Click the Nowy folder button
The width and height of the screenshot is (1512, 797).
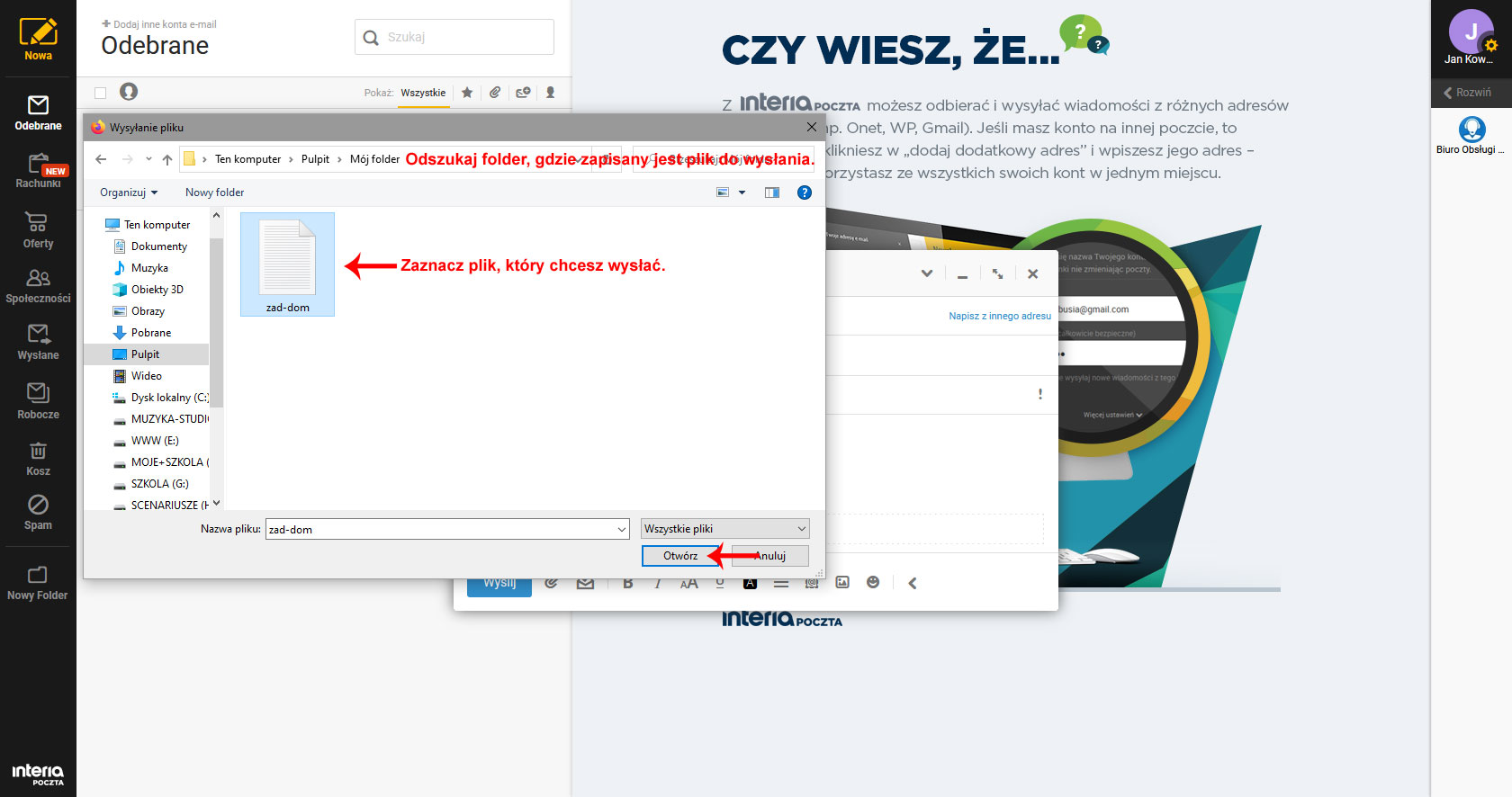(214, 193)
